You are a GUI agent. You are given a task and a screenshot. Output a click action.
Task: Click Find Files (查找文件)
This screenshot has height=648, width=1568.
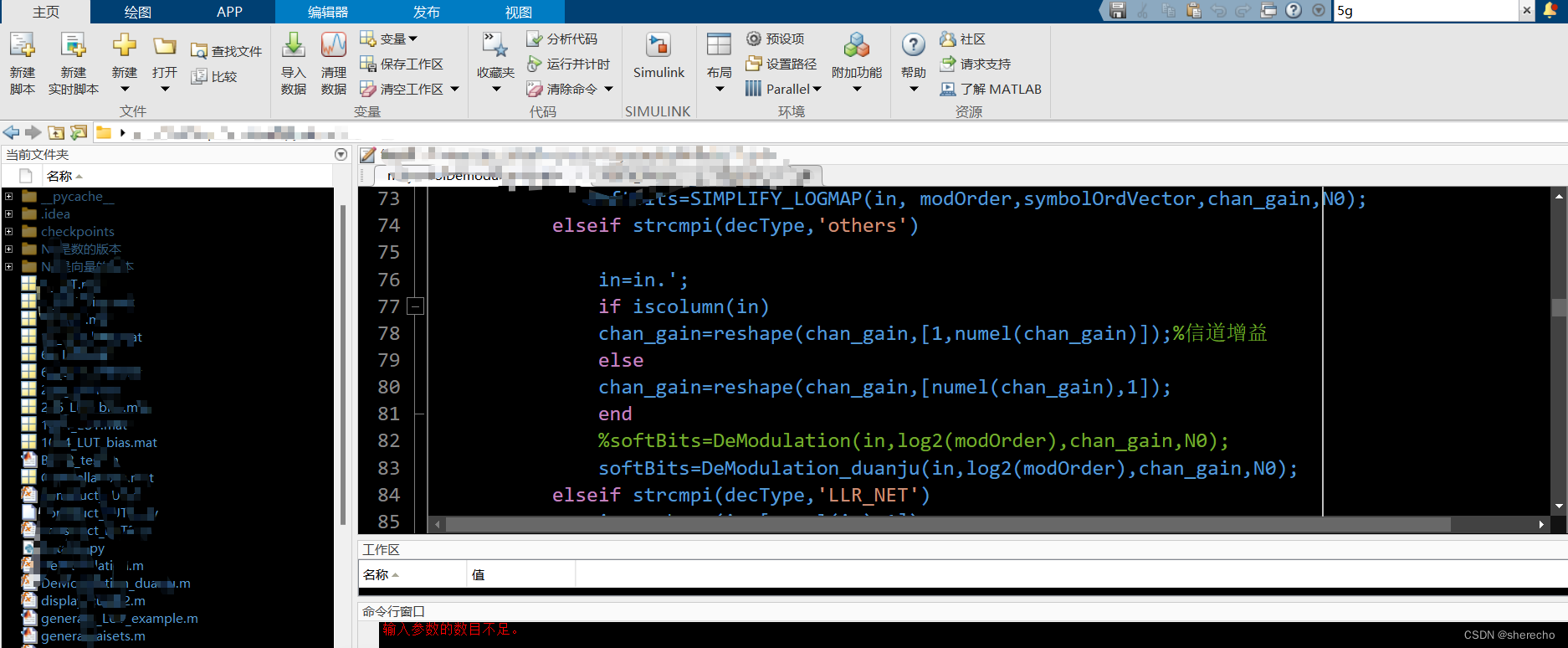(x=226, y=51)
